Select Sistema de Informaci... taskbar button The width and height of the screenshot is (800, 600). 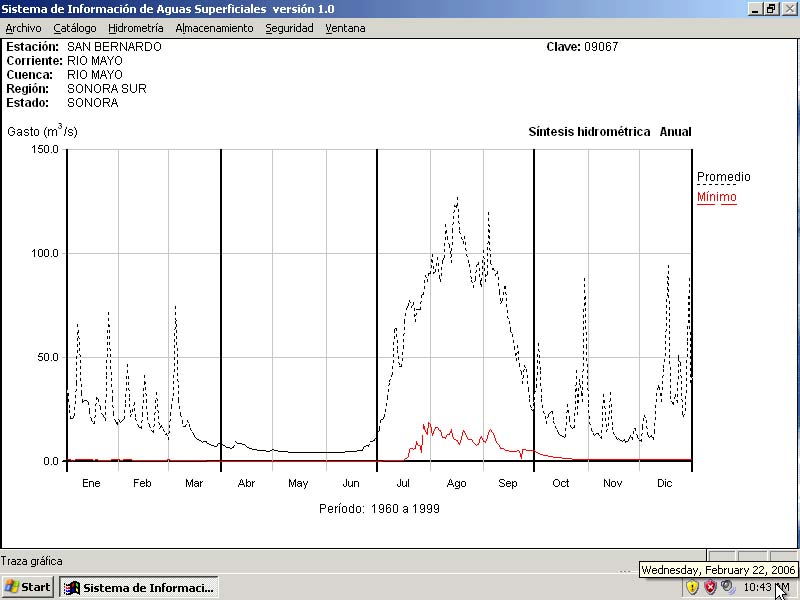pos(139,587)
